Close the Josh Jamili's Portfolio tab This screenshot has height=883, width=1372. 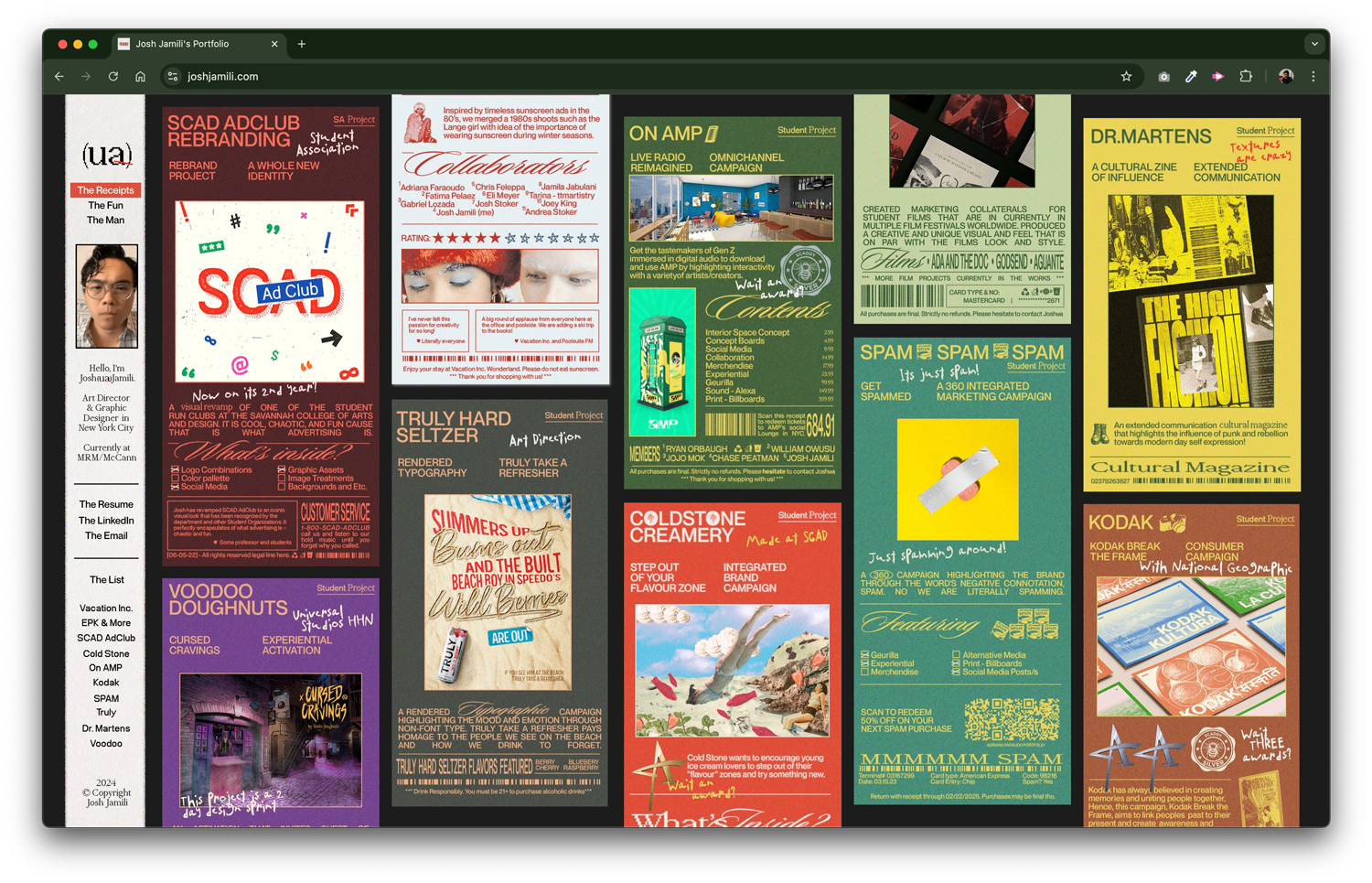coord(274,44)
